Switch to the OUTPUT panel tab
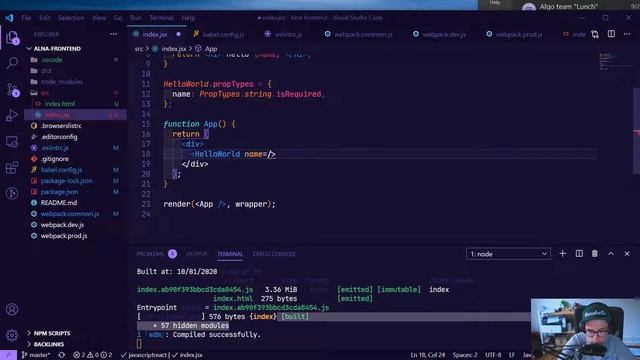Viewport: 640px width, 360px height. click(x=197, y=254)
